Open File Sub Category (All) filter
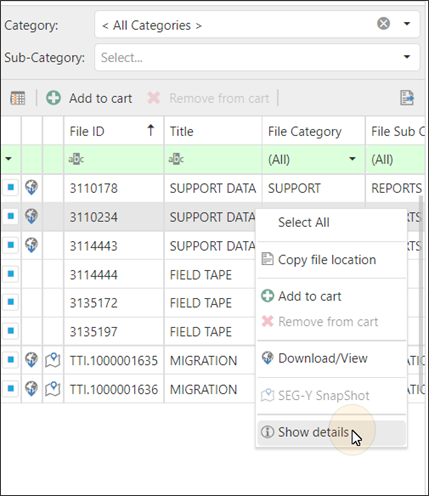The image size is (429, 496). click(395, 159)
